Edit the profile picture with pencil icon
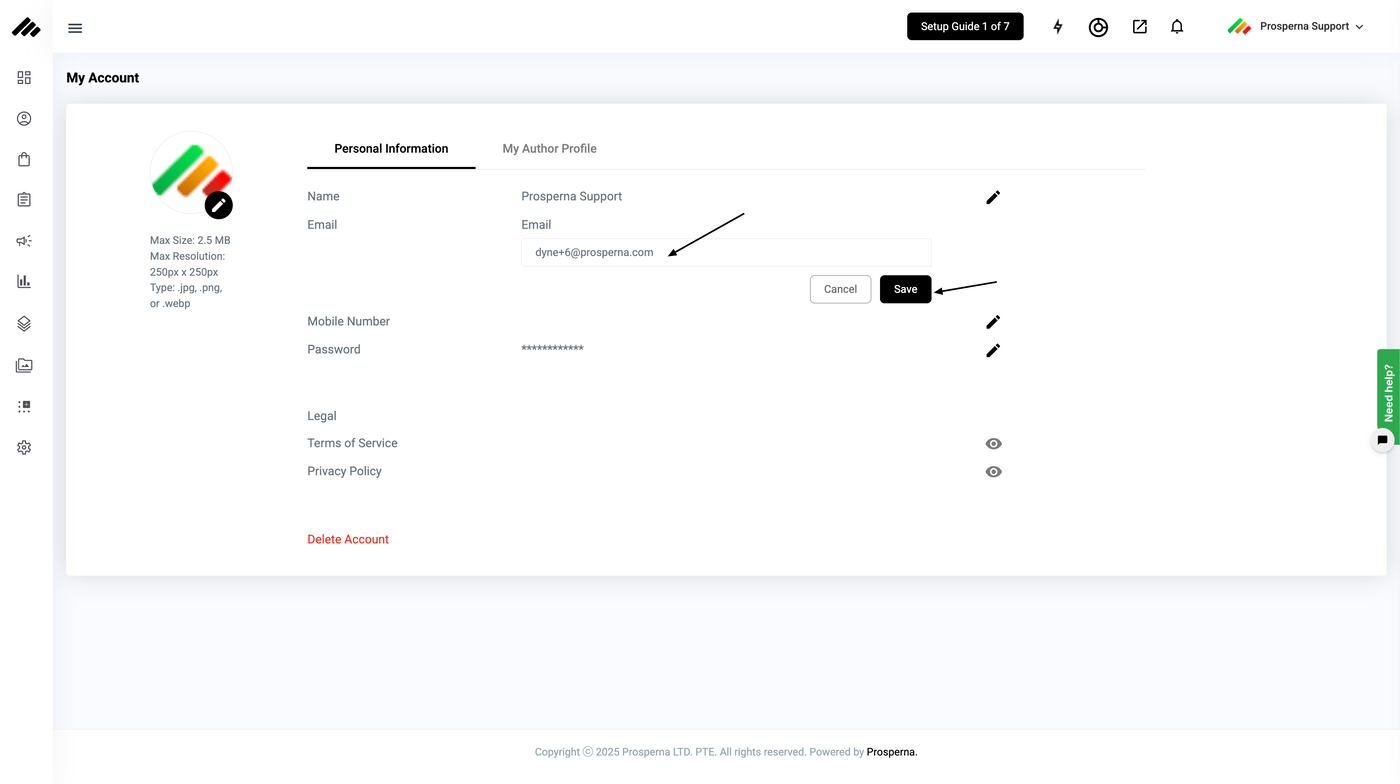1400x784 pixels. (218, 205)
